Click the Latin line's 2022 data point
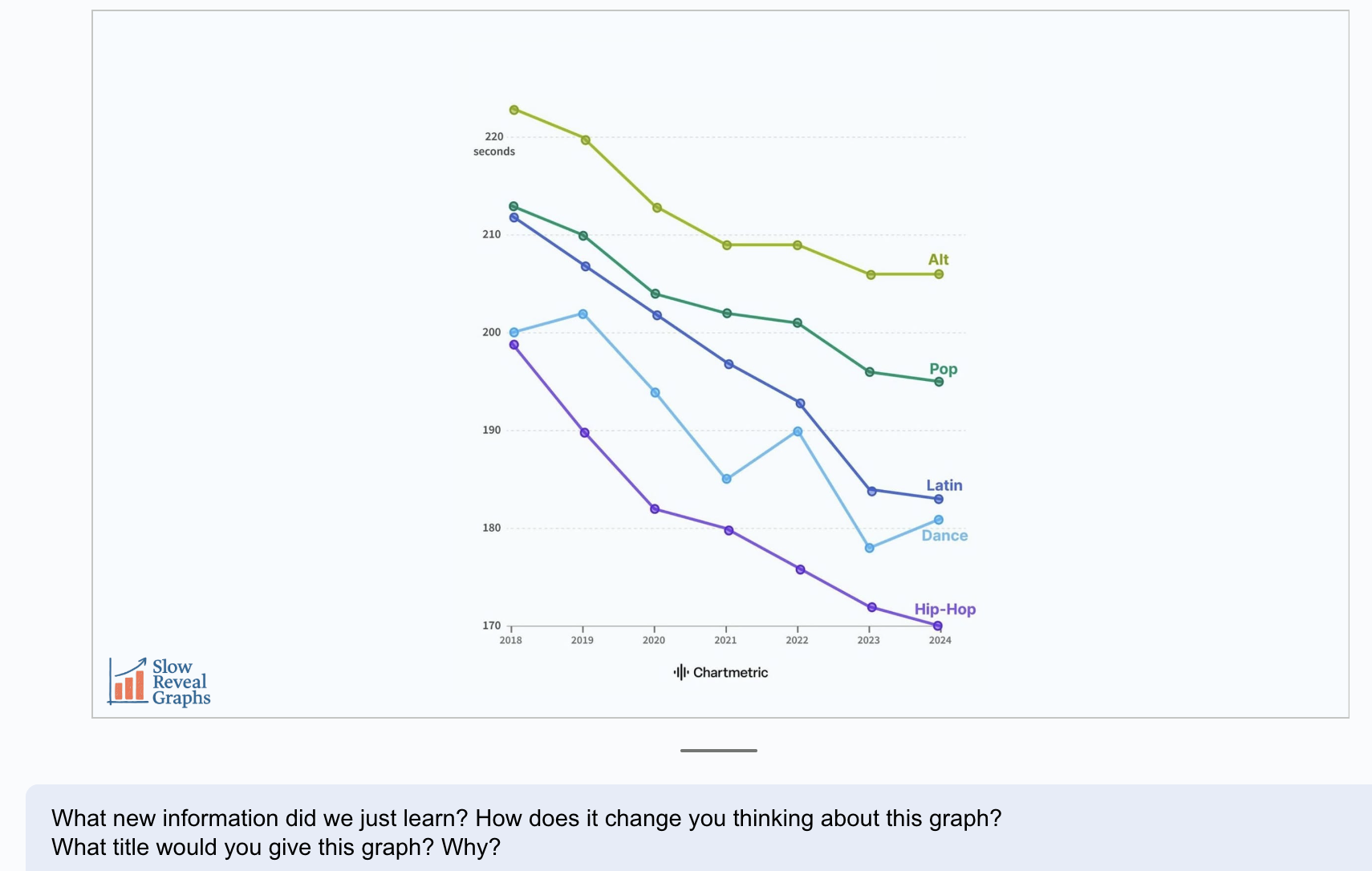The width and height of the screenshot is (1372, 871). point(800,403)
